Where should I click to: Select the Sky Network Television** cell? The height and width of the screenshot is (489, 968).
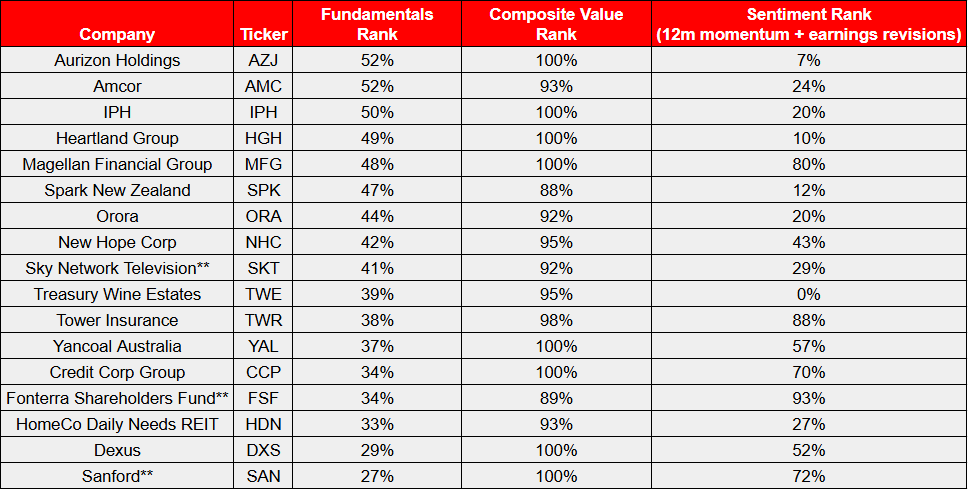pos(117,268)
